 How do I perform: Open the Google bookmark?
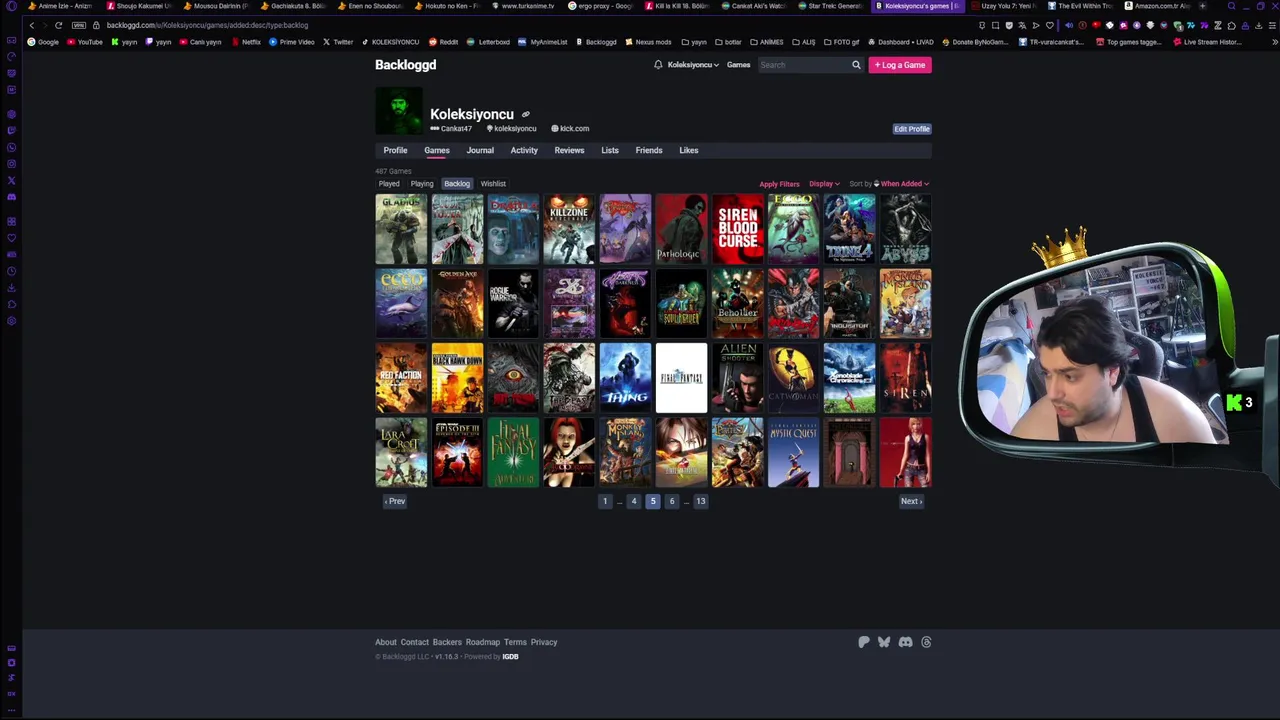[43, 42]
